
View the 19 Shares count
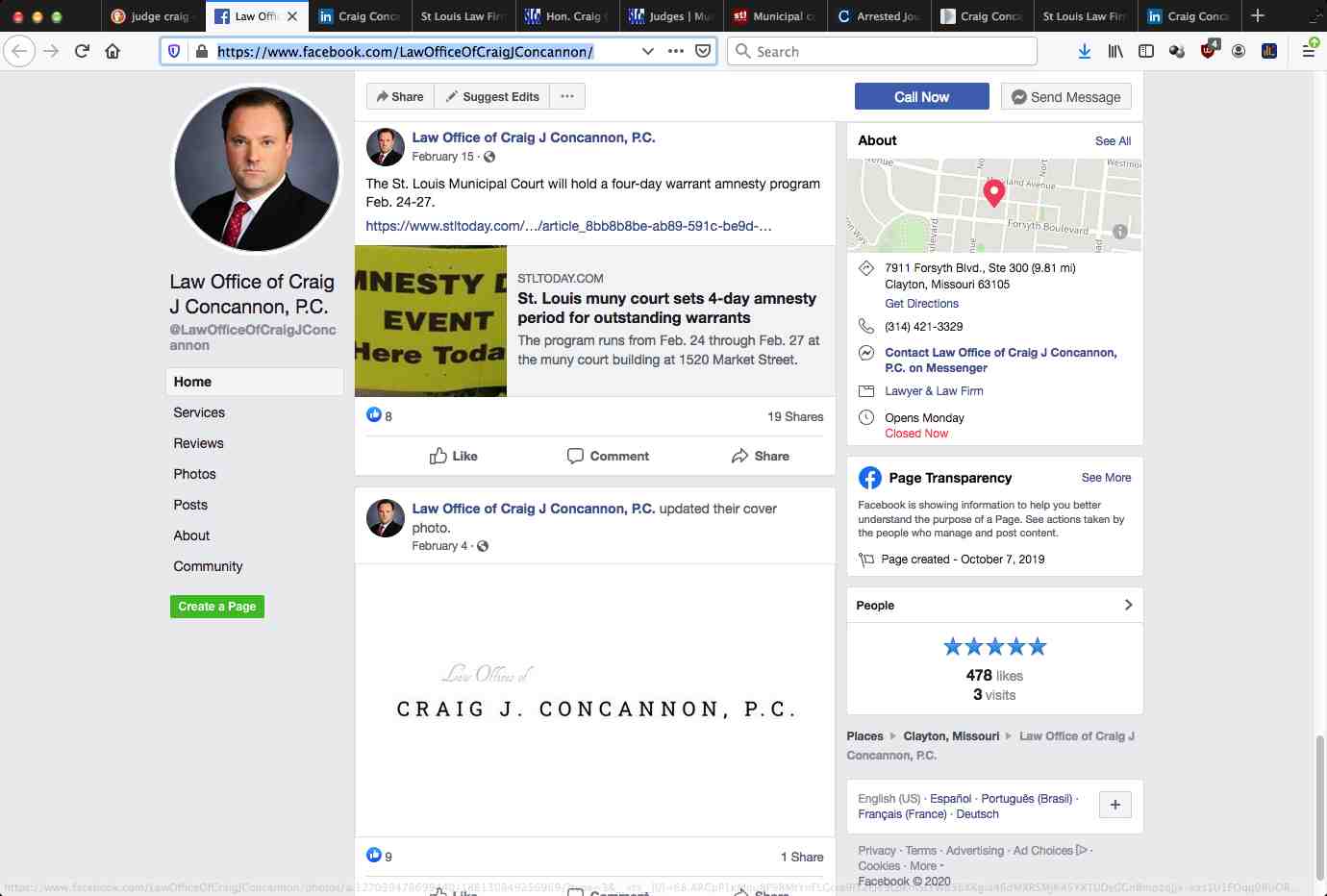[x=795, y=416]
